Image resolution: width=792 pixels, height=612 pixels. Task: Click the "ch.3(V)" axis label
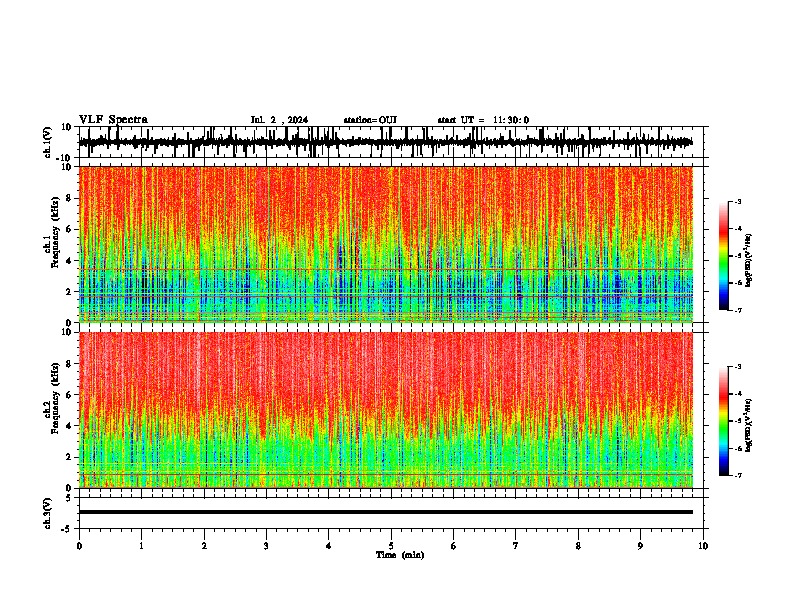(48, 513)
